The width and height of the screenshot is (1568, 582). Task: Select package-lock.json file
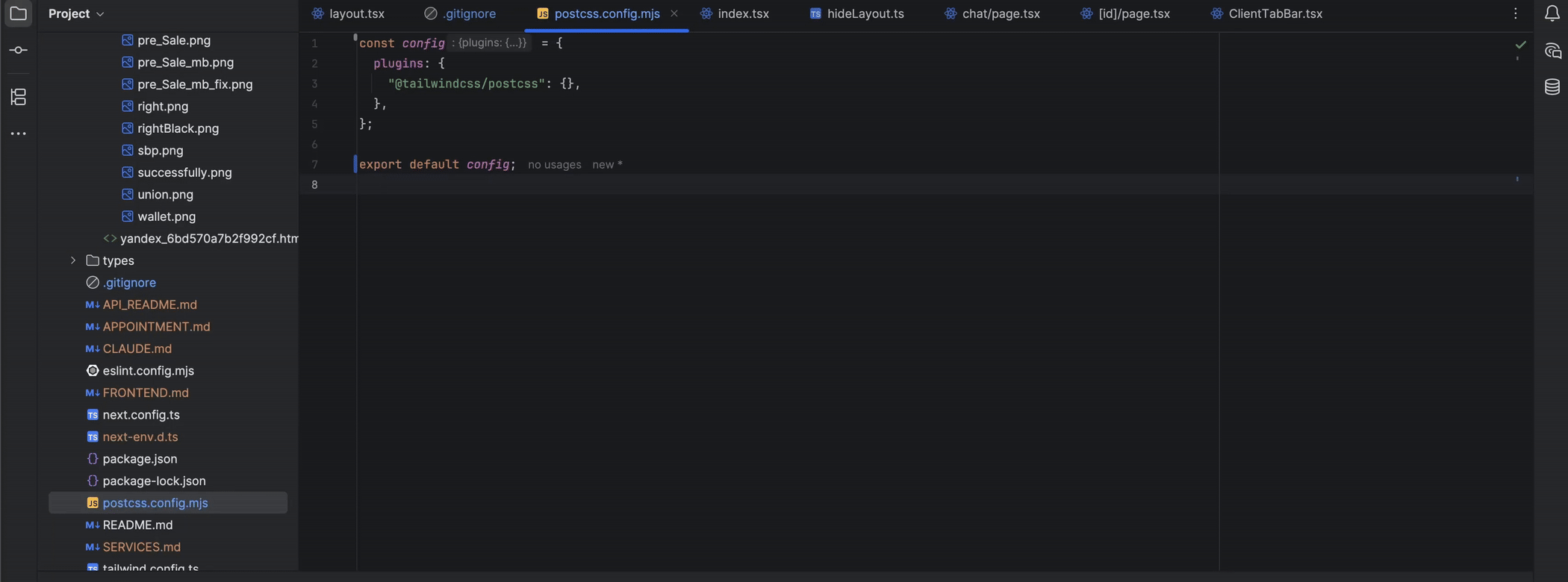coord(154,481)
